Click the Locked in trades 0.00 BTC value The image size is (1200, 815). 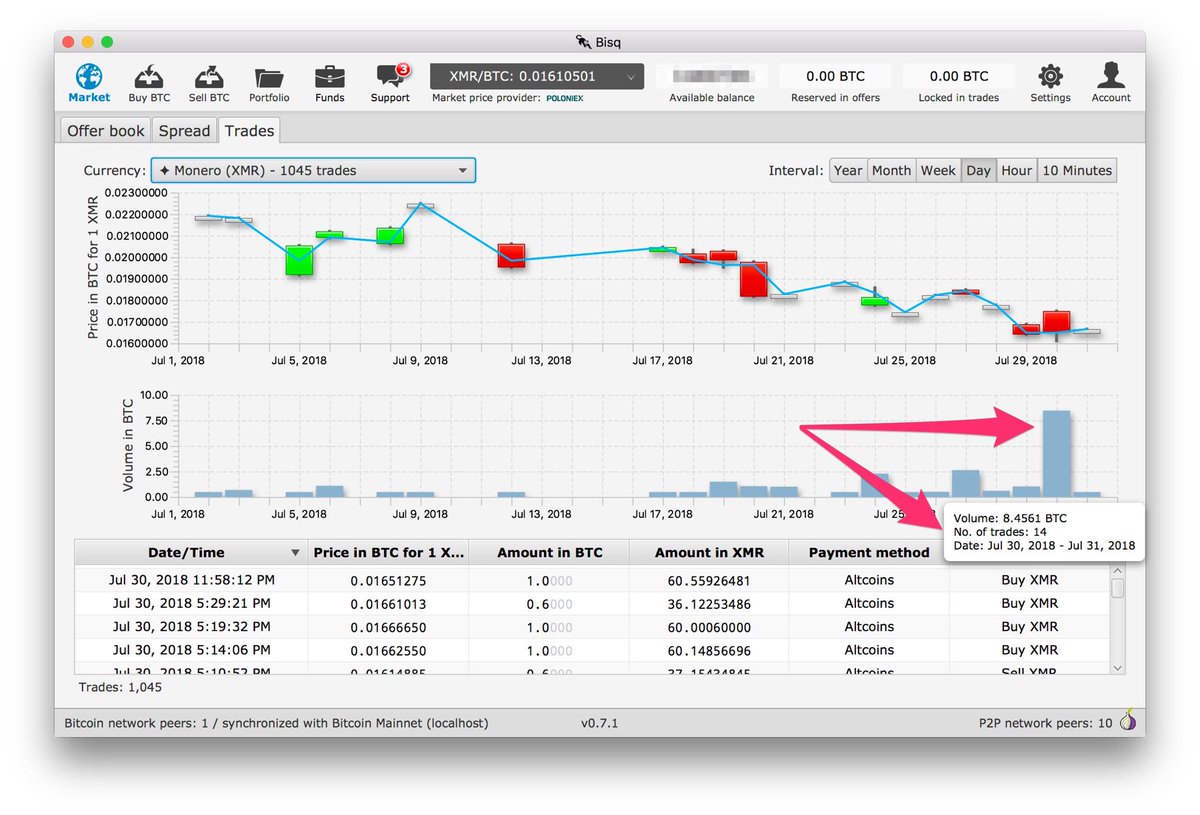pos(959,76)
